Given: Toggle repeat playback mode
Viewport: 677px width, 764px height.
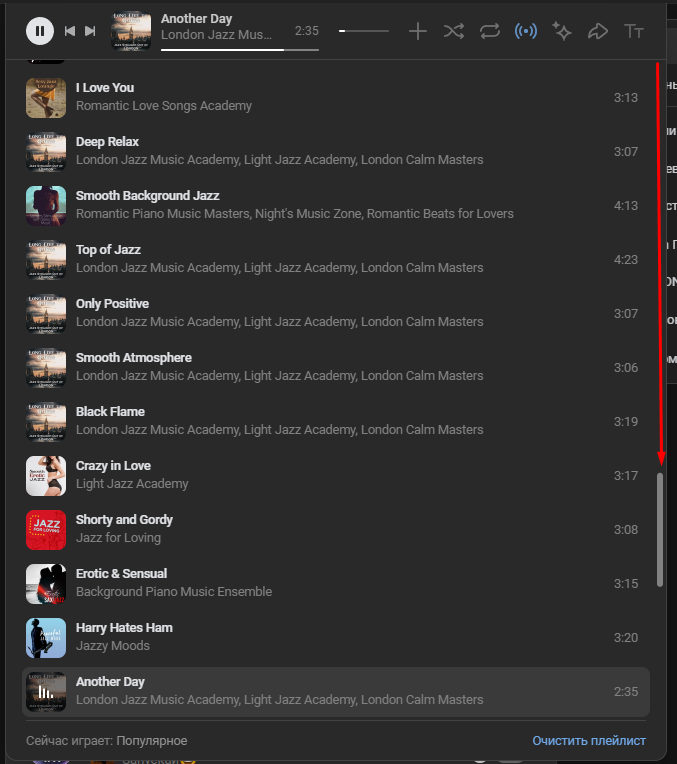Looking at the screenshot, I should point(489,31).
